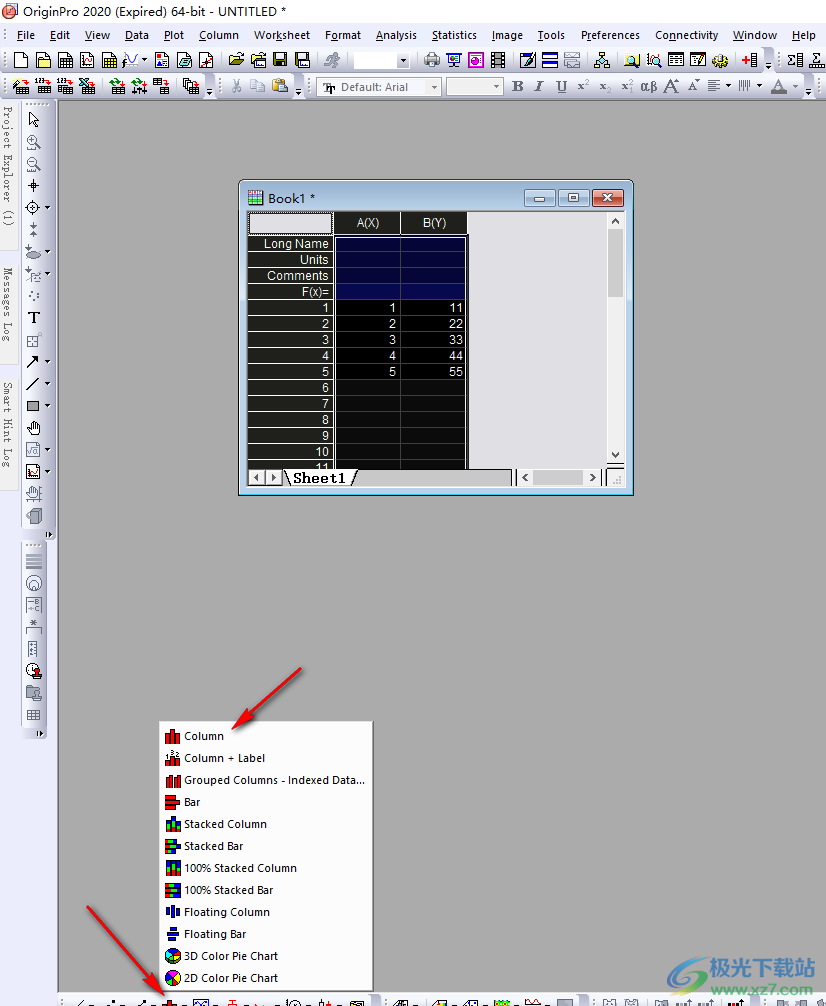Click the Video Builder film strip icon
The height and width of the screenshot is (1006, 826).
pyautogui.click(x=498, y=60)
